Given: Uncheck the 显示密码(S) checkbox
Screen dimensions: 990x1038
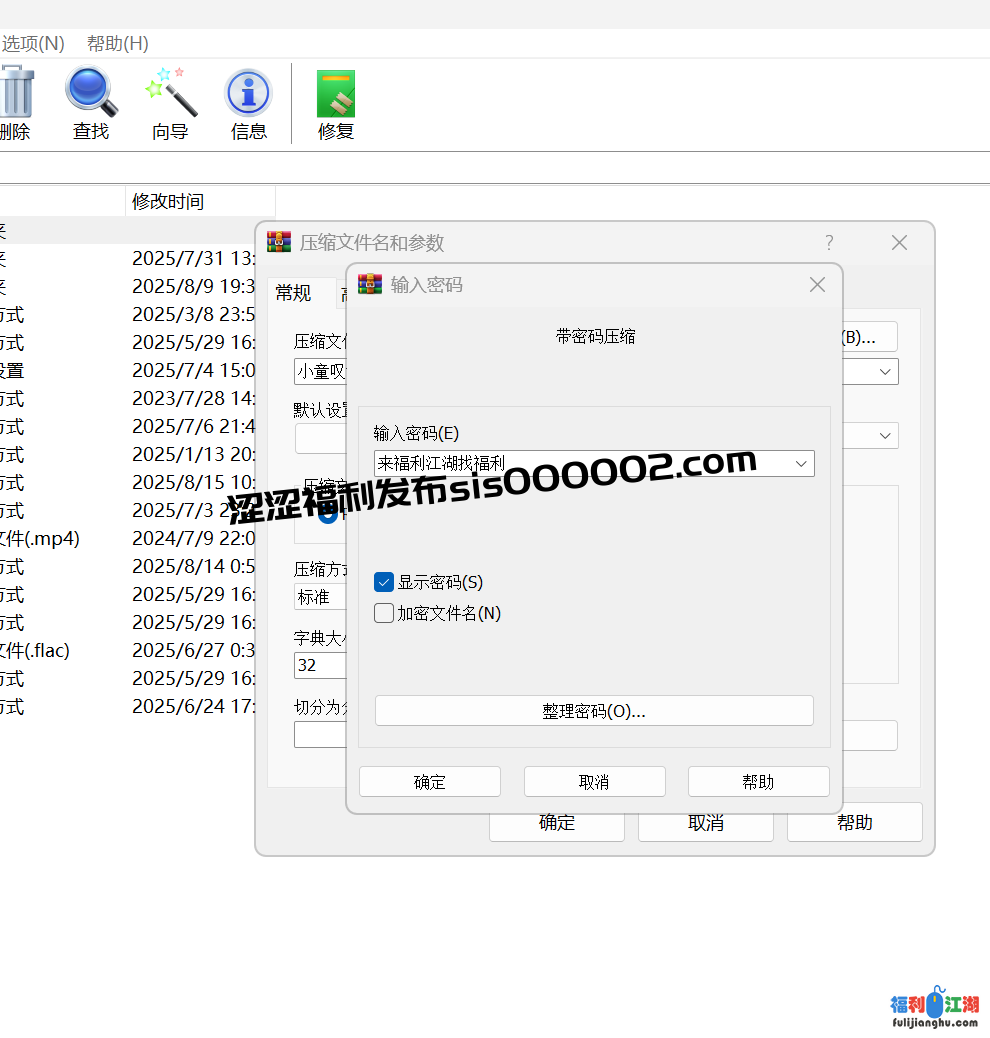Looking at the screenshot, I should (383, 581).
